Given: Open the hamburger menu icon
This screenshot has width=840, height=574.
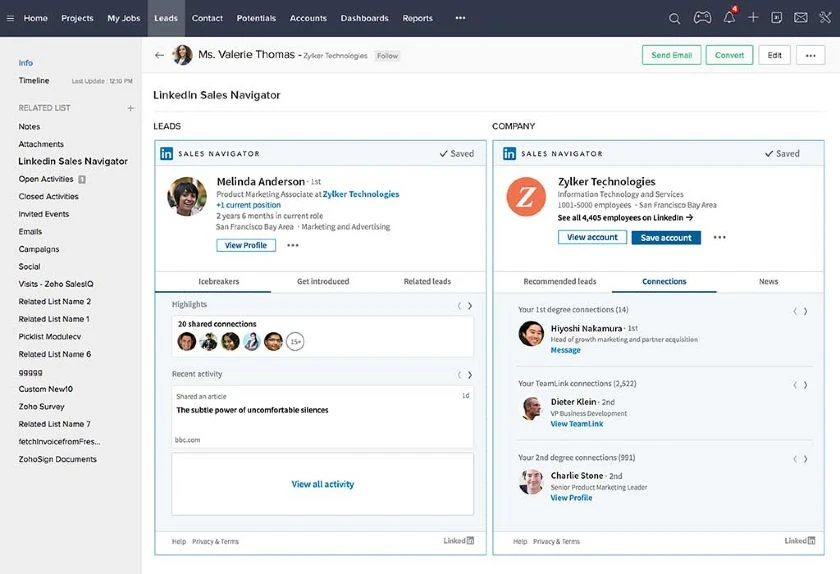Looking at the screenshot, I should tap(10, 18).
